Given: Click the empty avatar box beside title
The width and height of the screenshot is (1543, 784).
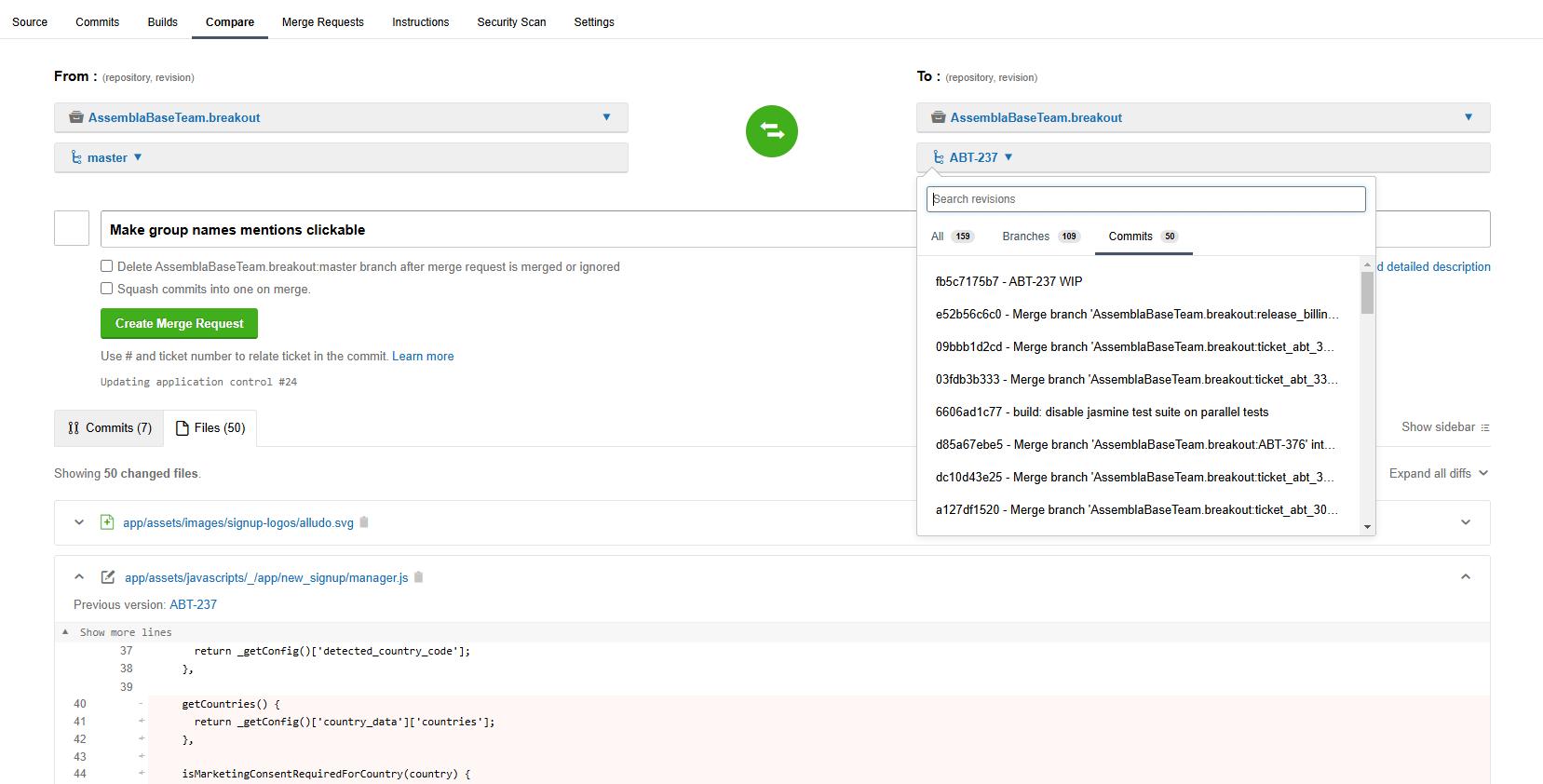Looking at the screenshot, I should (x=72, y=228).
